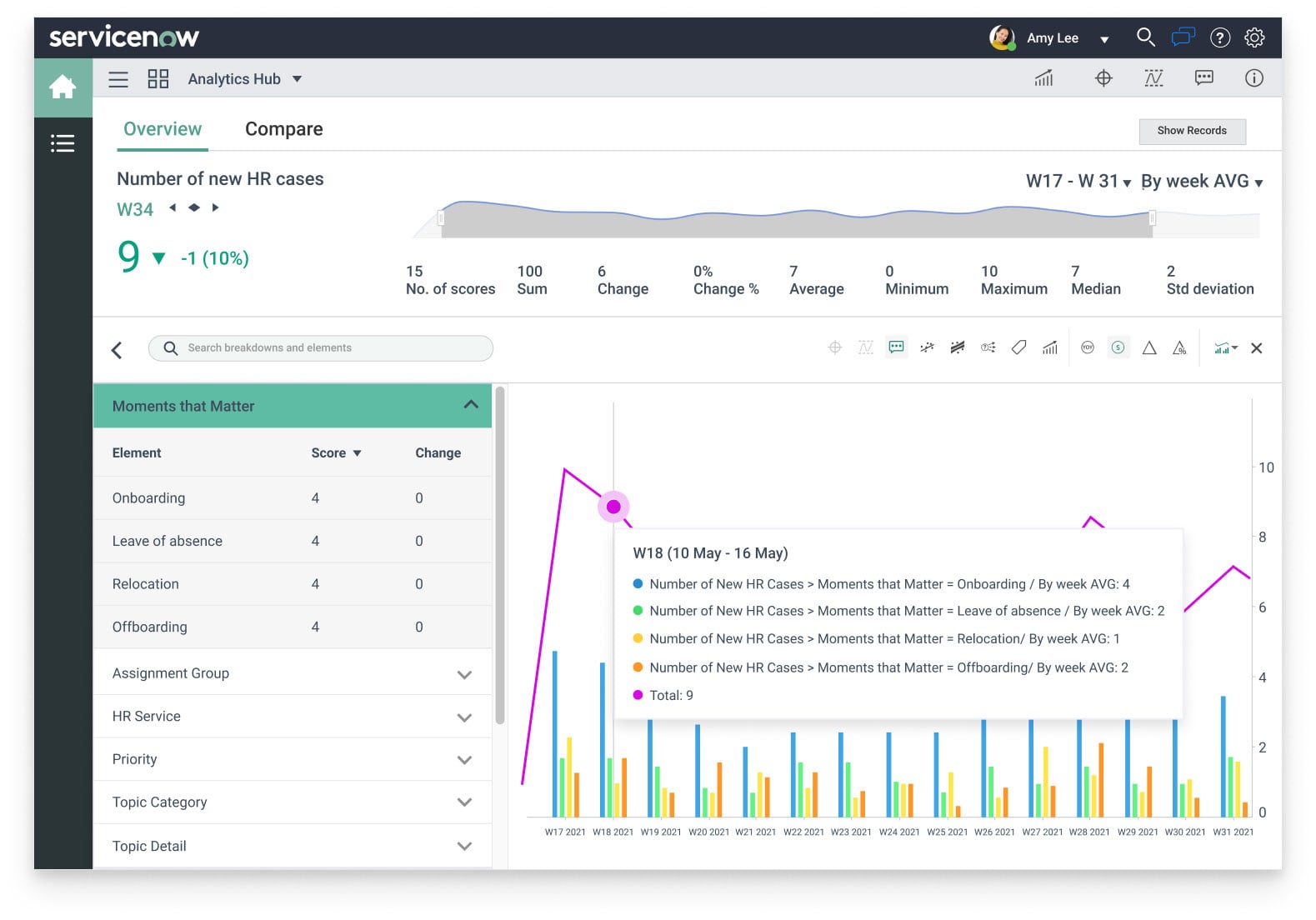Open the list view sidebar icon
Image resolution: width=1316 pixels, height=920 pixels.
(63, 143)
